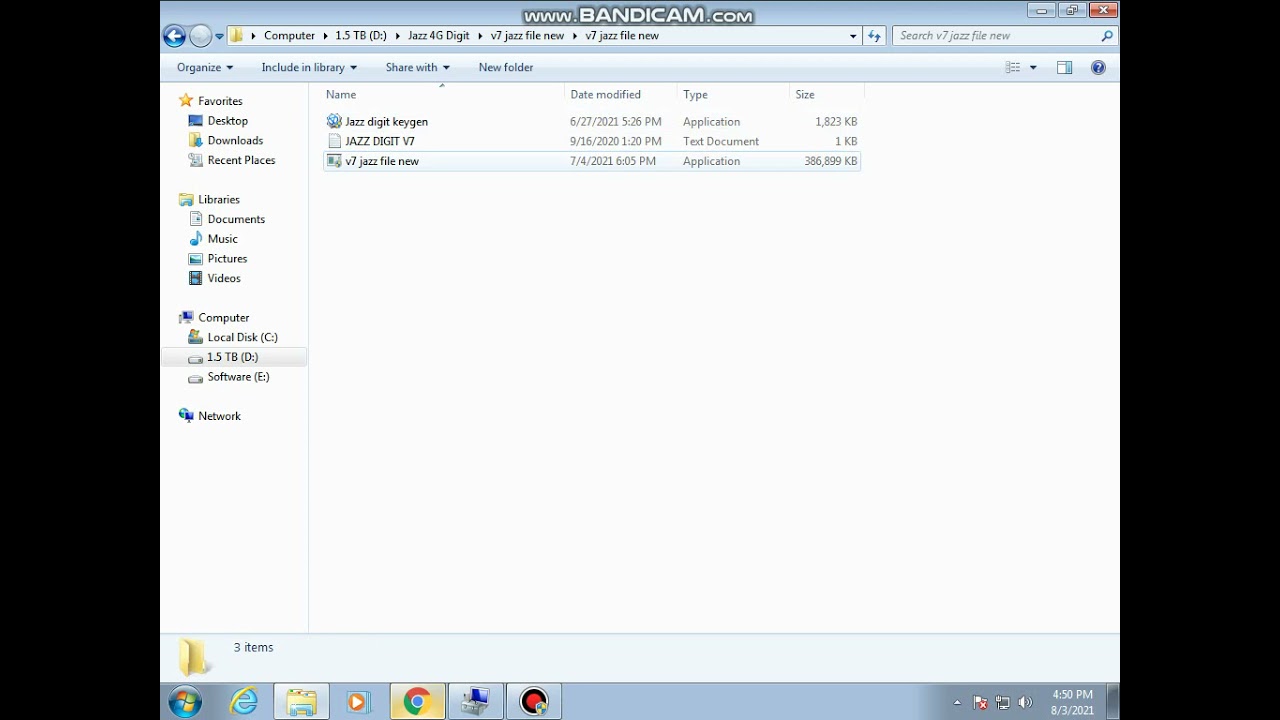1280x720 pixels.
Task: Open the network tray icon
Action: click(x=1003, y=703)
